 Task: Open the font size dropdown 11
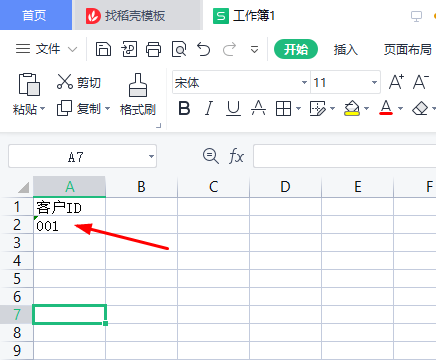[x=374, y=82]
